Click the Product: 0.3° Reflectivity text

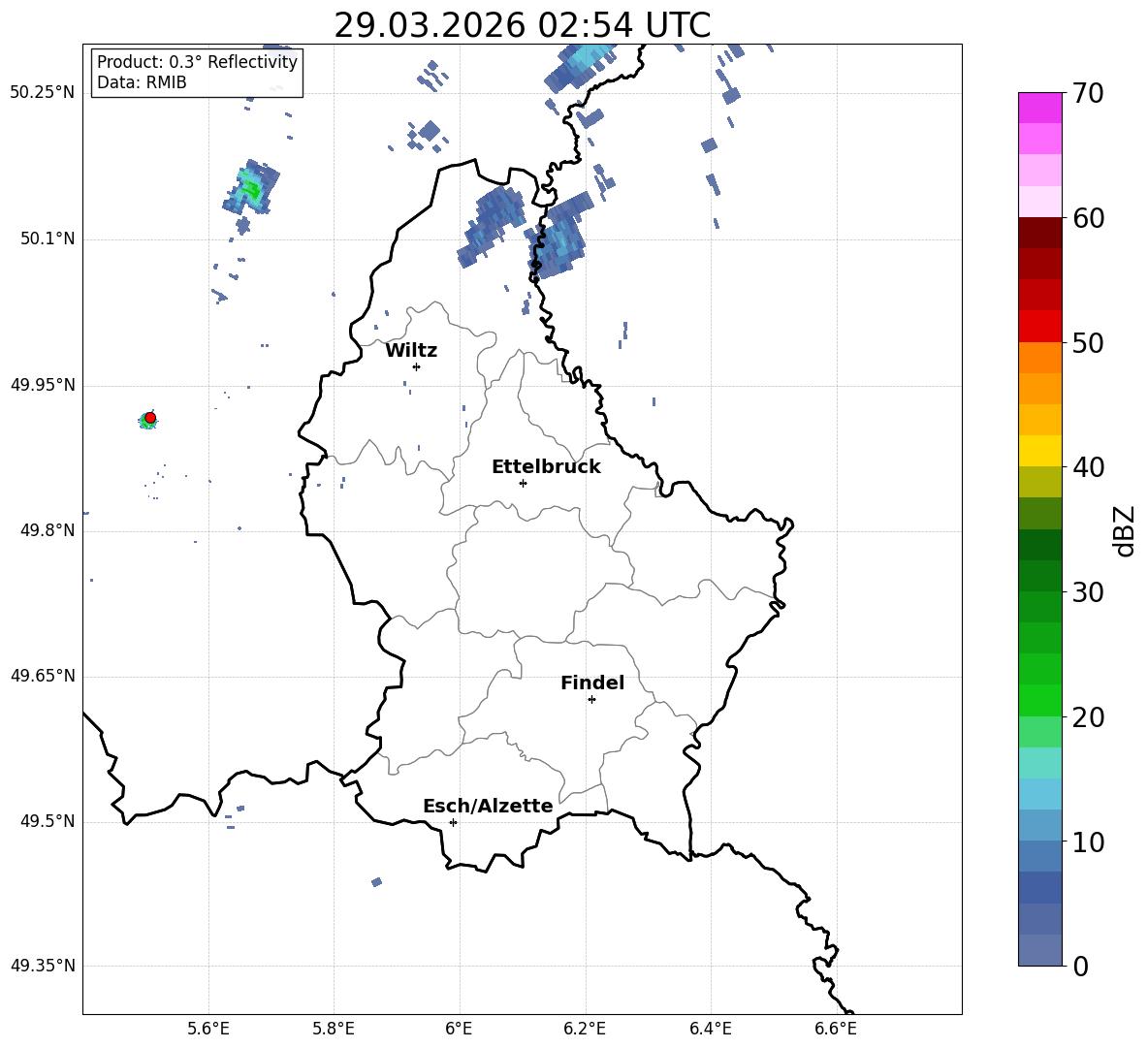197,62
